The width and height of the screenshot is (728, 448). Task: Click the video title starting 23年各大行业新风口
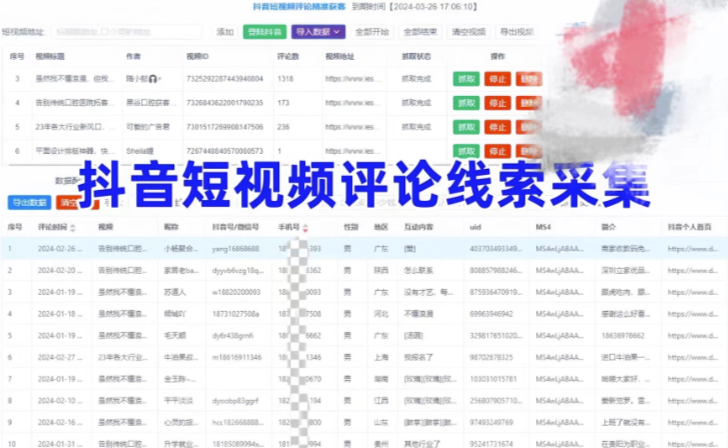pyautogui.click(x=74, y=127)
